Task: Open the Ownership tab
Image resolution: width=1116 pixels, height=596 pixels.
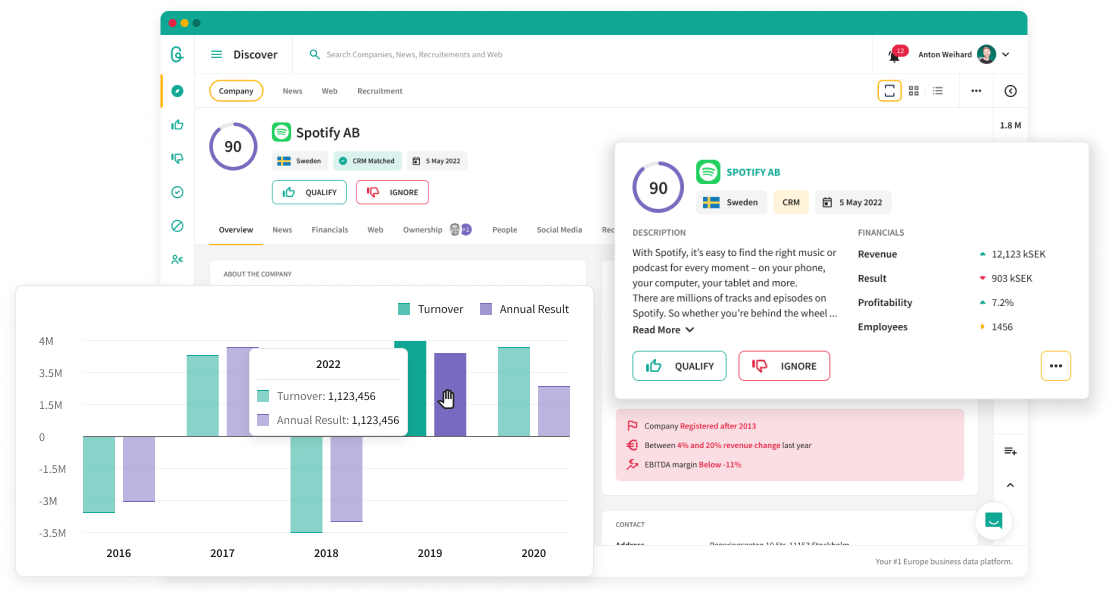Action: click(x=423, y=230)
